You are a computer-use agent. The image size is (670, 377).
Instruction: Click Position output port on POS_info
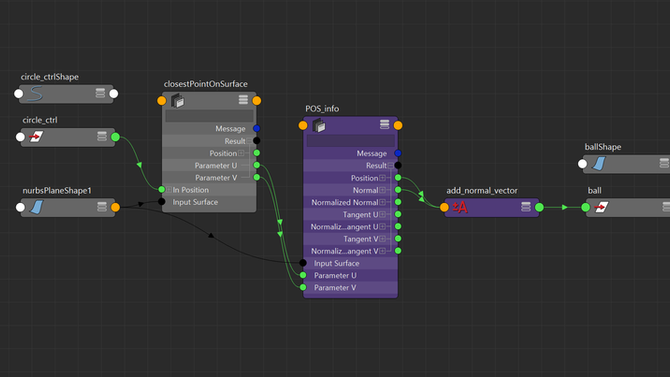398,177
